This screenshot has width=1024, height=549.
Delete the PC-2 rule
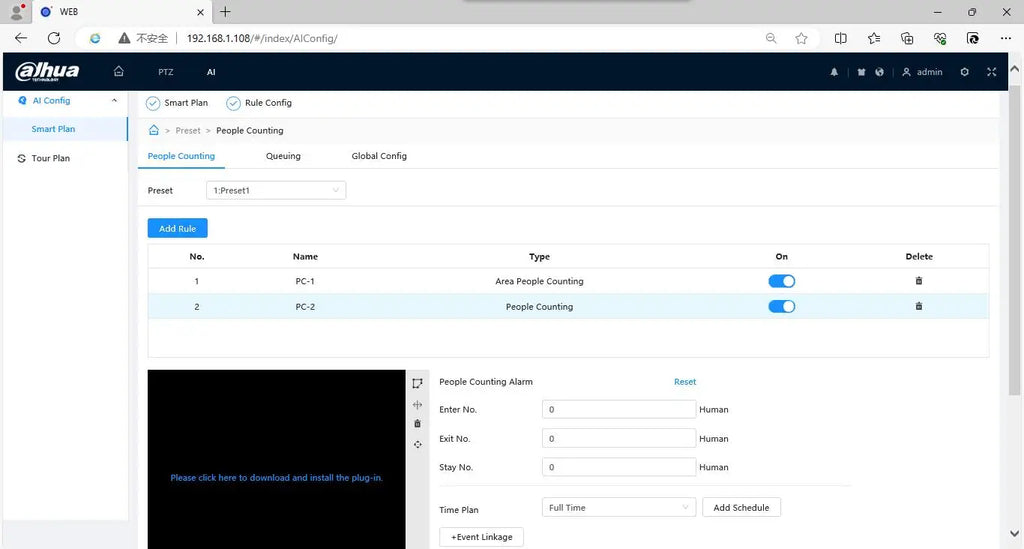[x=918, y=306]
